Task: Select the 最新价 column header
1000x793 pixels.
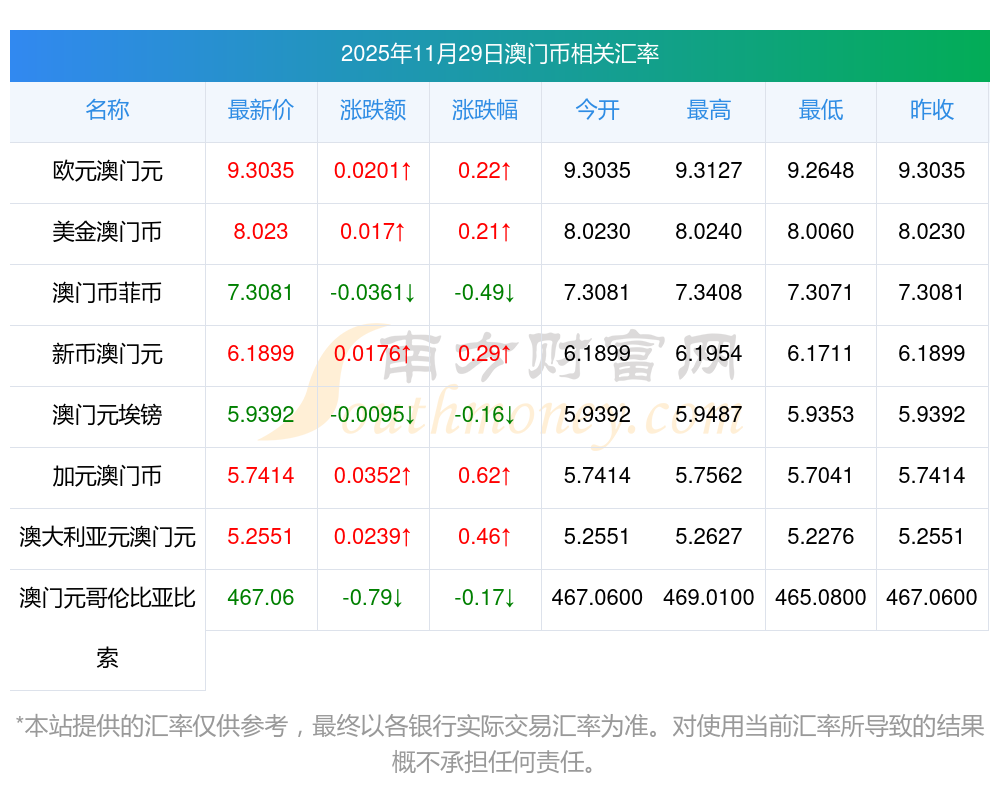Action: 260,110
